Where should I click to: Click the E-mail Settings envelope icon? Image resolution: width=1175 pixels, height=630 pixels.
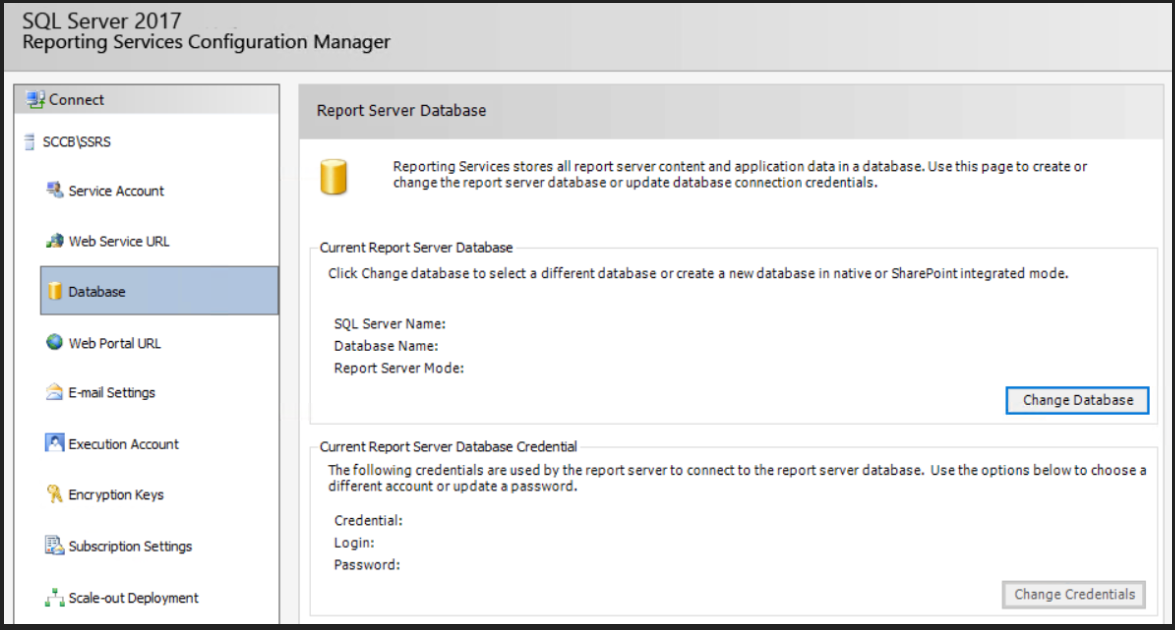55,392
